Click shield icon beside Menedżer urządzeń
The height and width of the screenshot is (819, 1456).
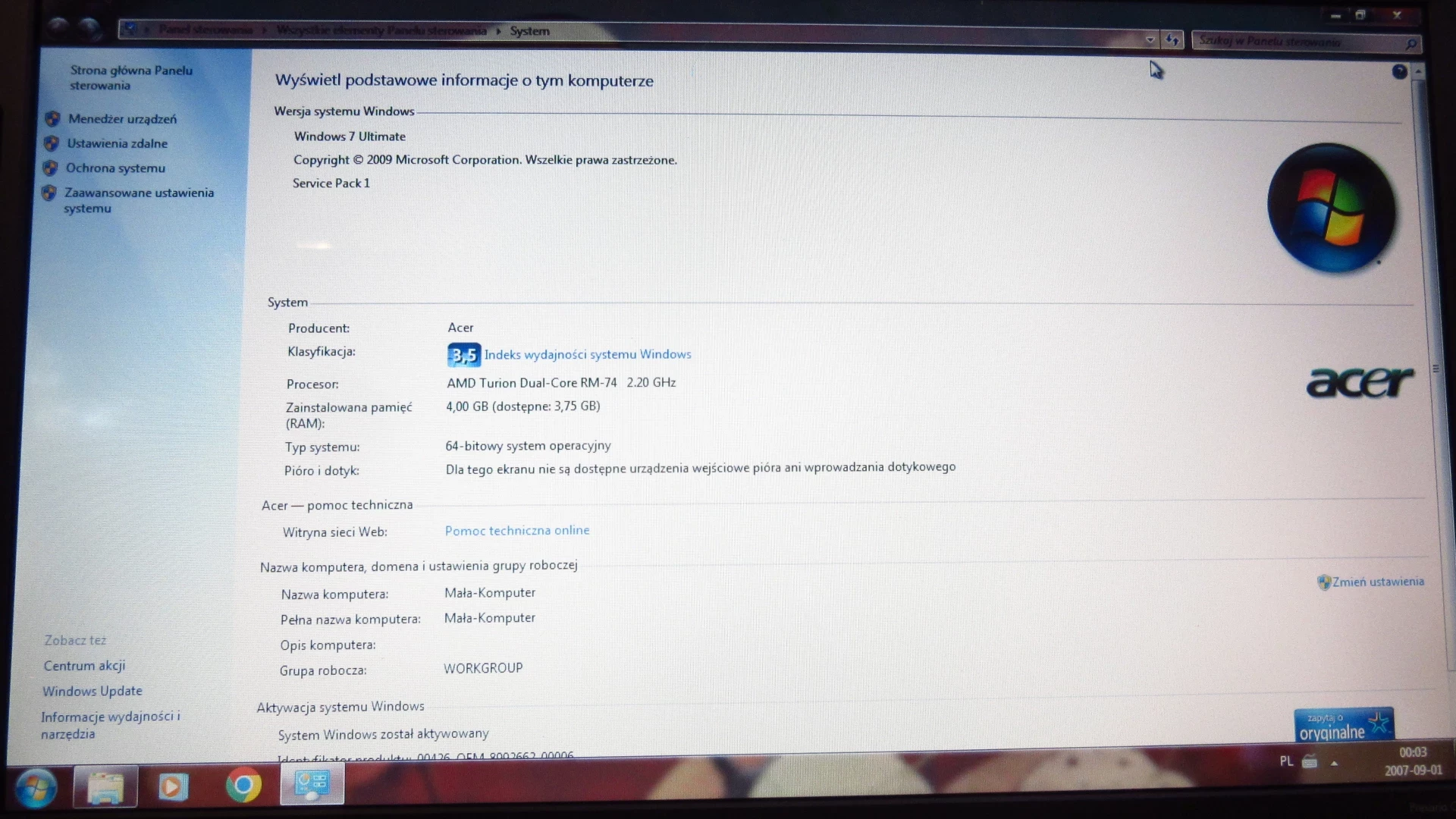point(52,118)
